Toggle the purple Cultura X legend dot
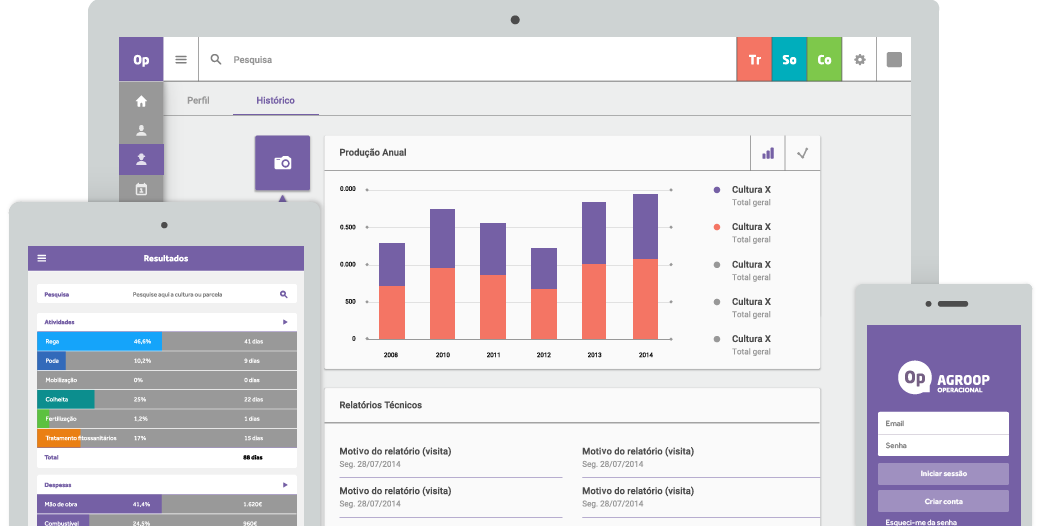 click(716, 189)
